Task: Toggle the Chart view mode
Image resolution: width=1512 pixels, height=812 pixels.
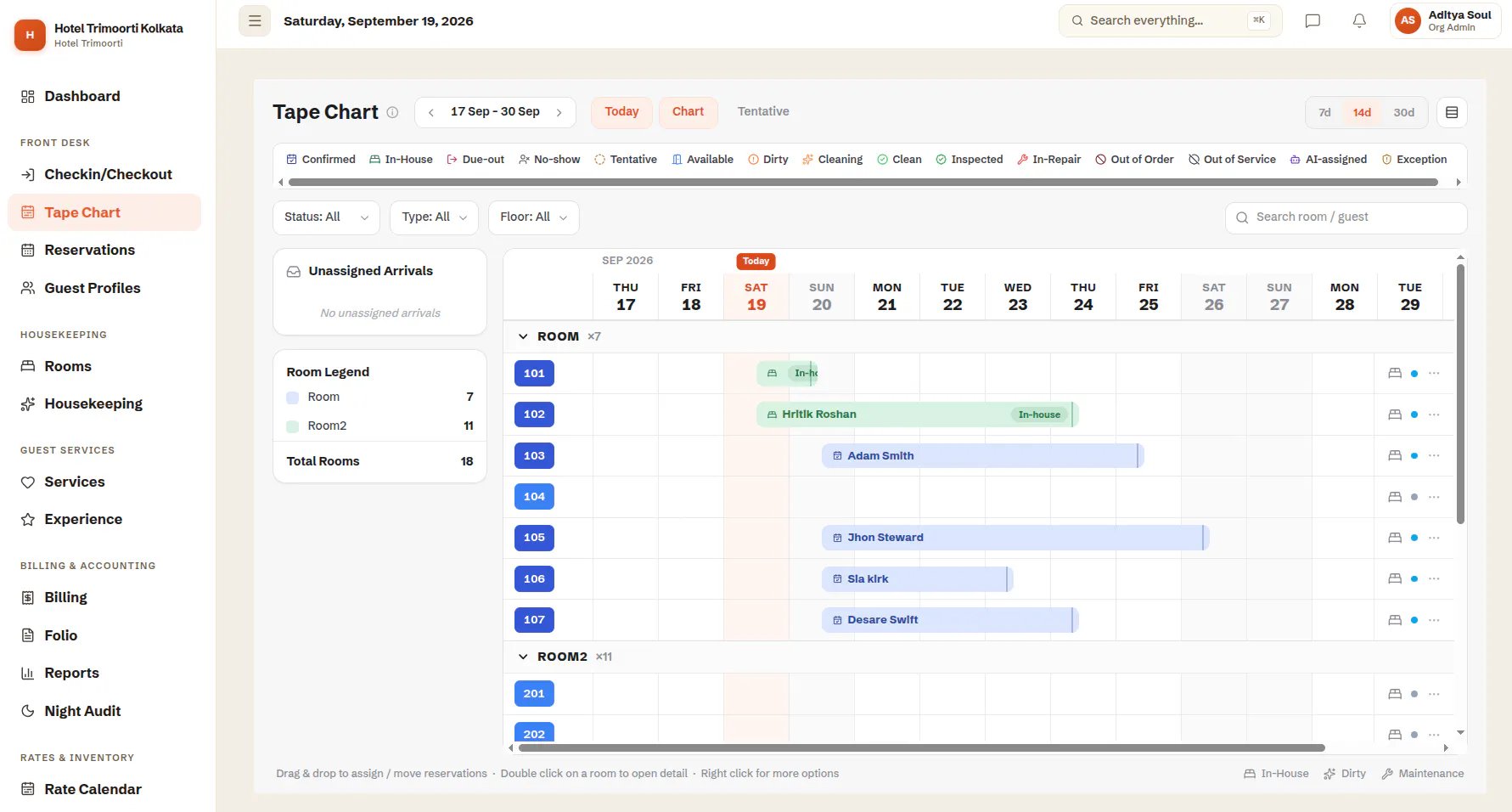Action: (688, 112)
